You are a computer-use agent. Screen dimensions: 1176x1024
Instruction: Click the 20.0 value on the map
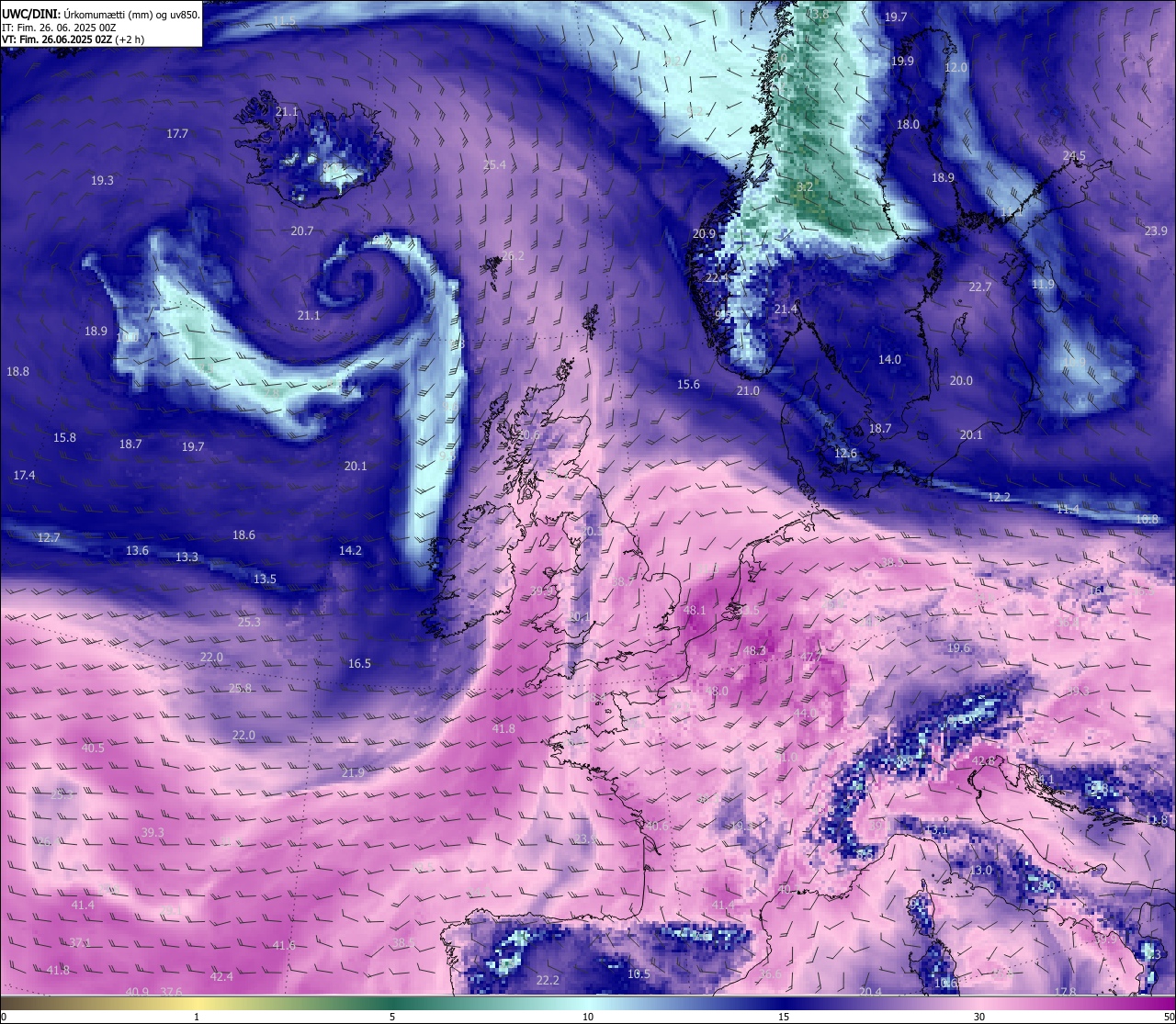point(961,381)
